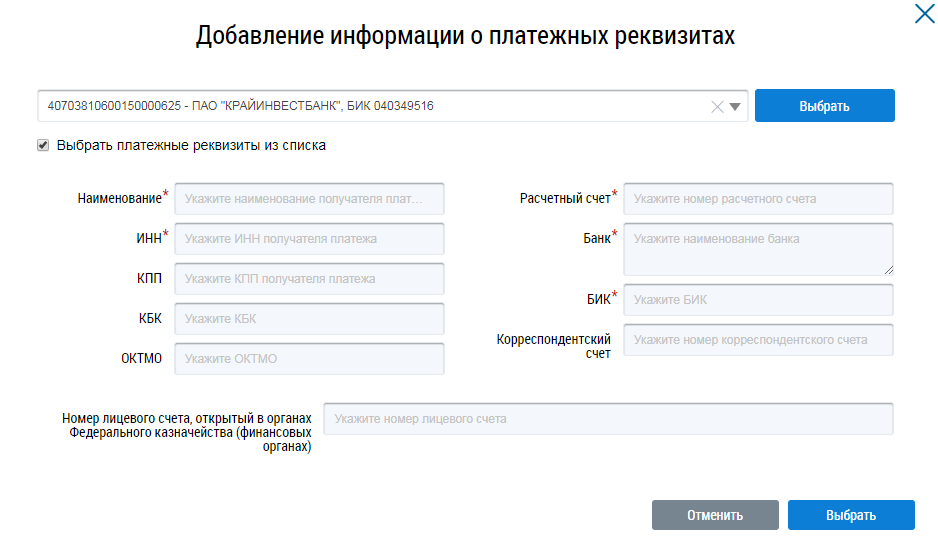
Task: Focus the Расчетный счет field
Action: (758, 199)
